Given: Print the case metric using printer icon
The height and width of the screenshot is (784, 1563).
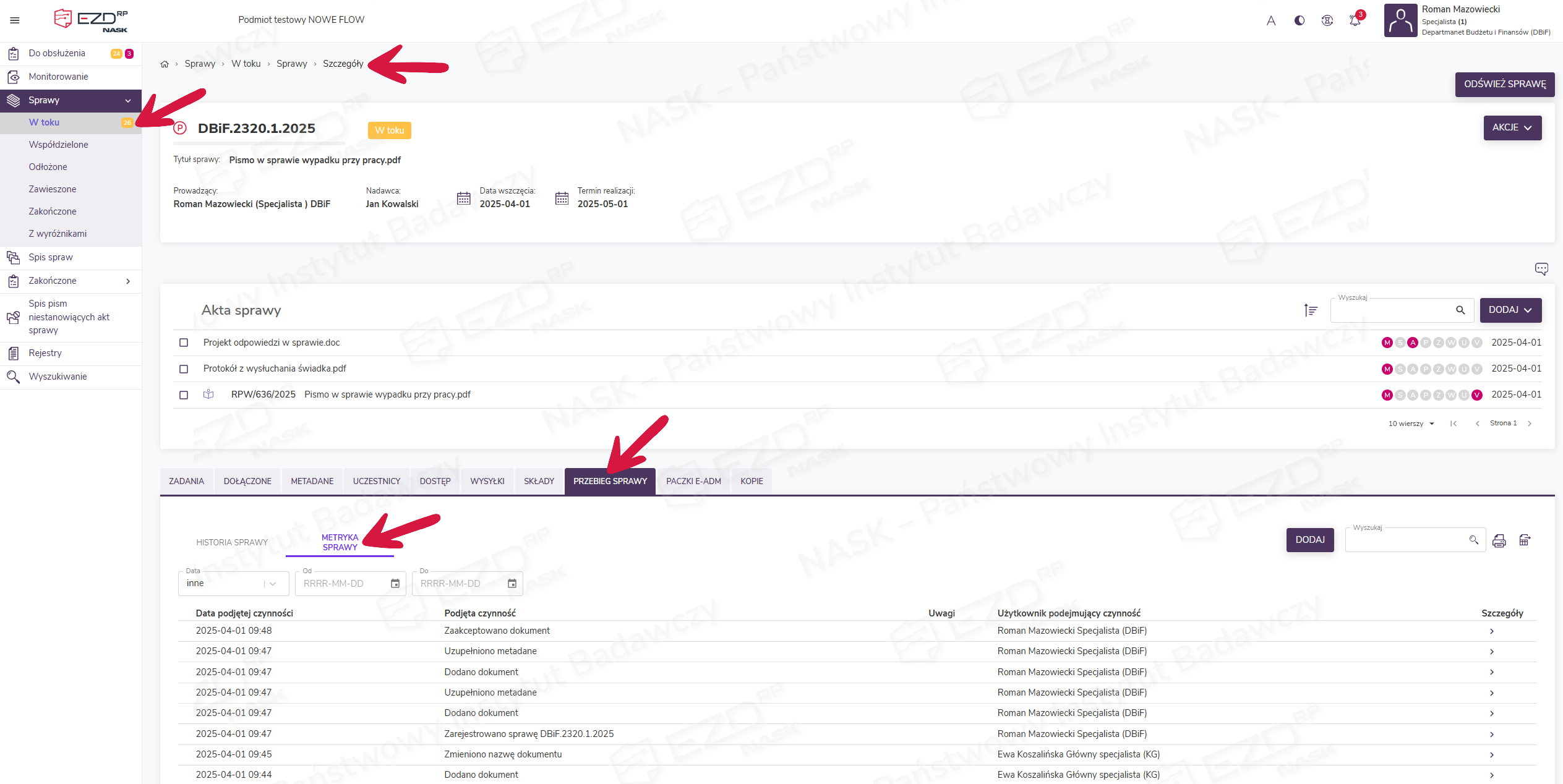Looking at the screenshot, I should click(1499, 541).
